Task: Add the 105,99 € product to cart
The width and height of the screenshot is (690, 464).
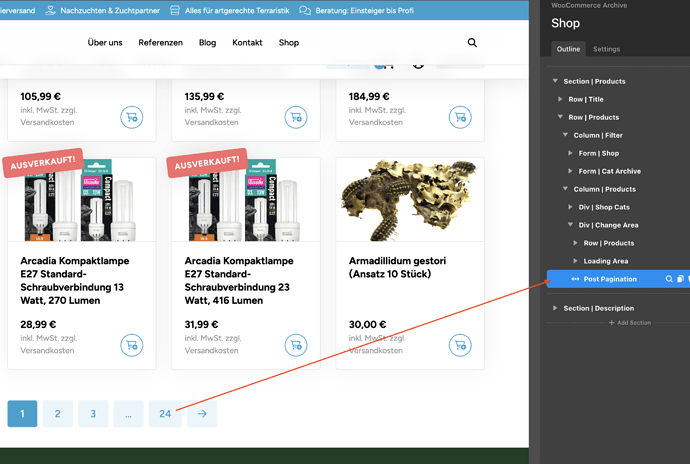Action: click(132, 118)
